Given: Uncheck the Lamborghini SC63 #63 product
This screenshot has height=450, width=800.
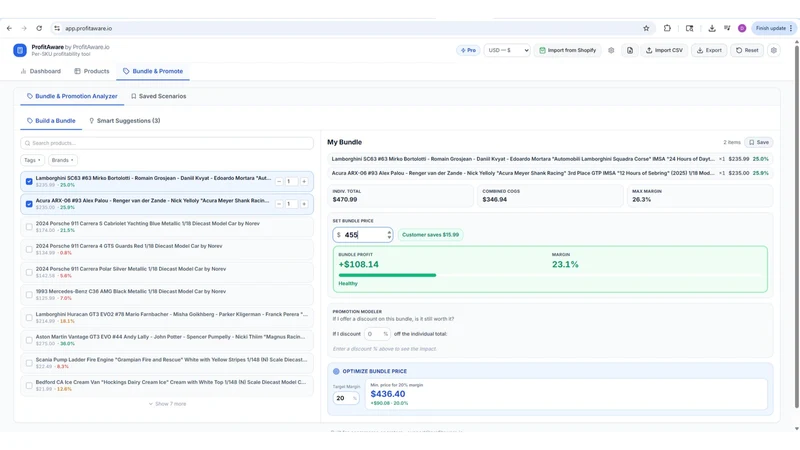Looking at the screenshot, I should click(29, 181).
